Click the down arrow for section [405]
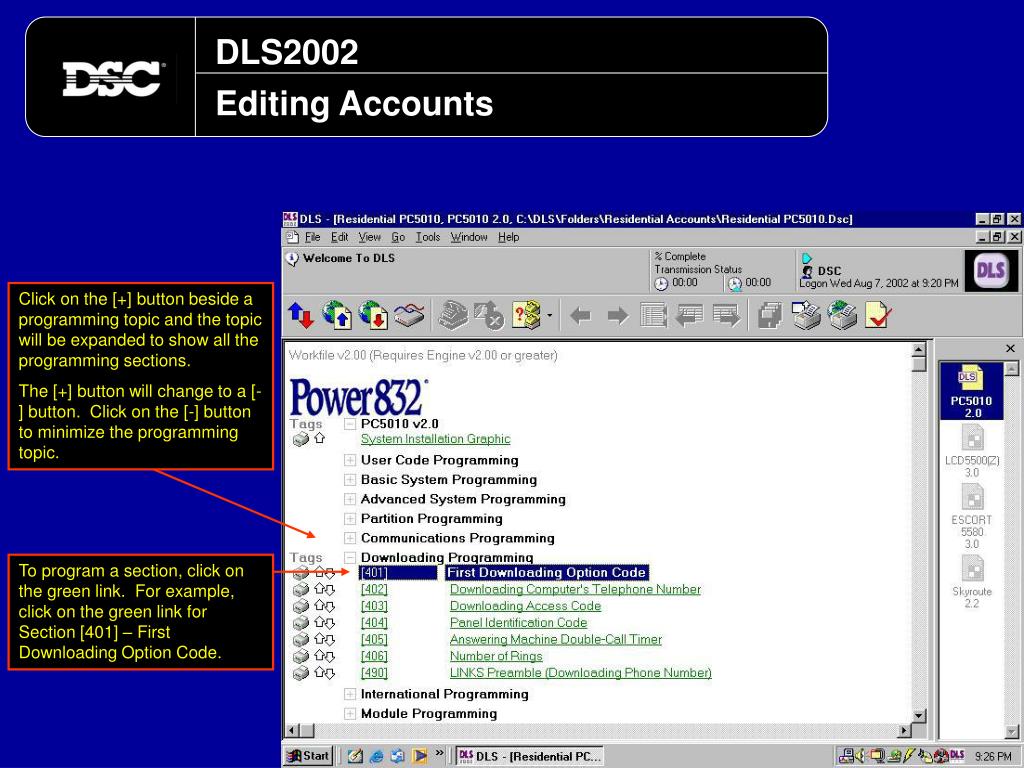Image resolution: width=1024 pixels, height=768 pixels. coord(330,640)
